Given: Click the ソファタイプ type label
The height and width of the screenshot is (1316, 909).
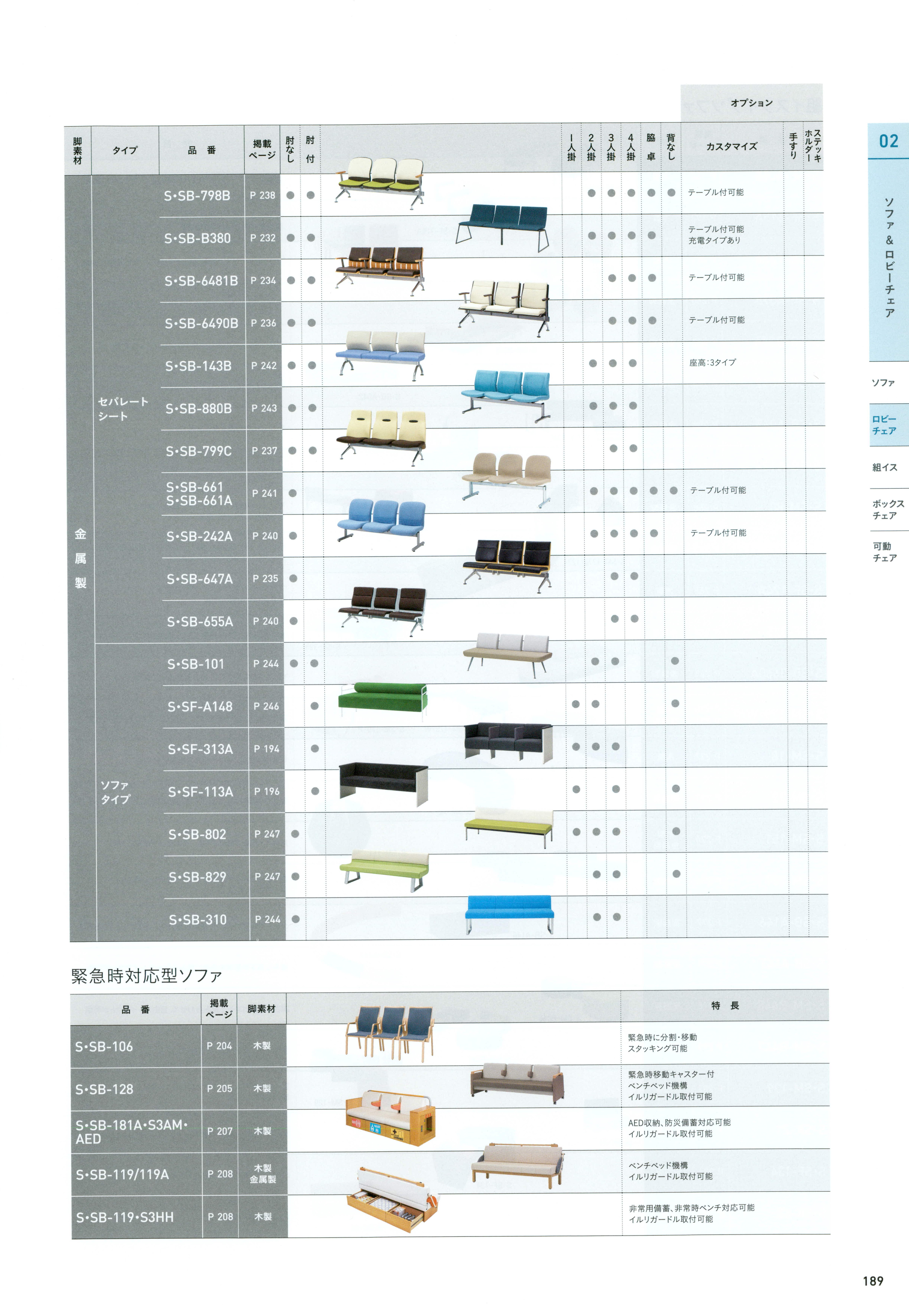Looking at the screenshot, I should click(x=116, y=792).
